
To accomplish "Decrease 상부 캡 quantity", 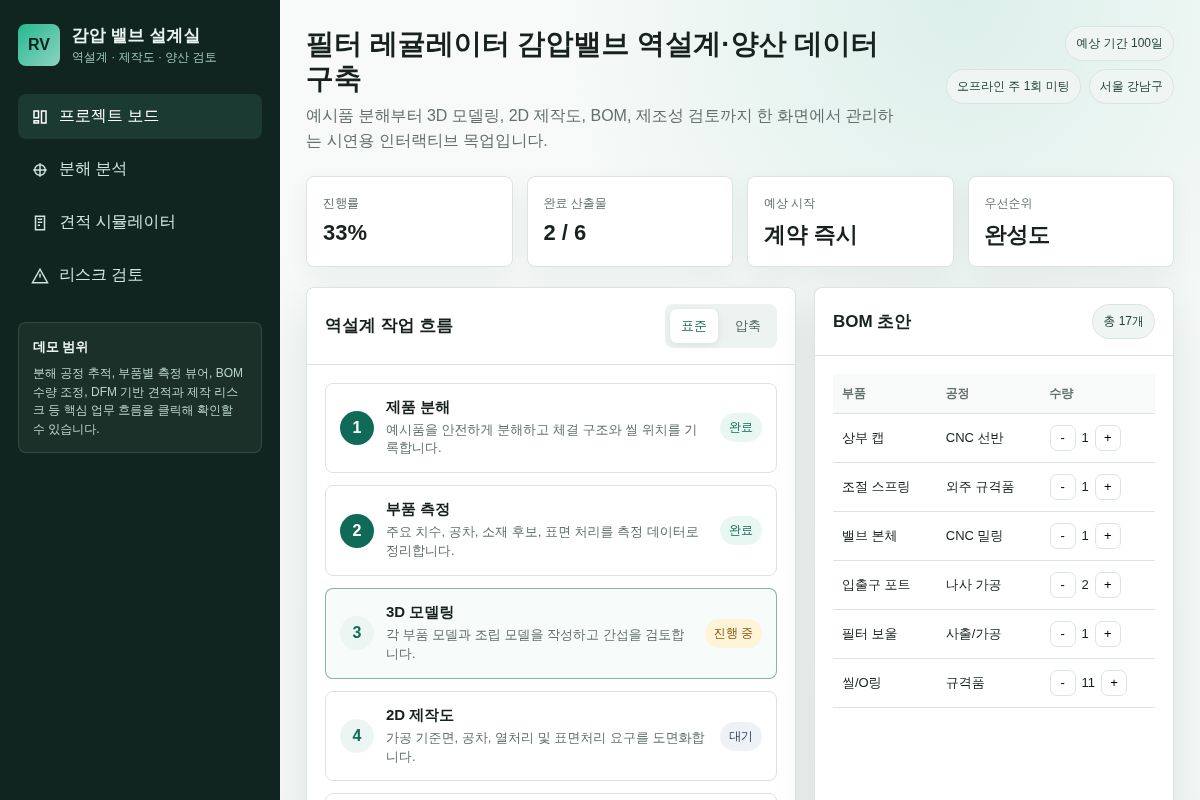I will [x=1063, y=438].
